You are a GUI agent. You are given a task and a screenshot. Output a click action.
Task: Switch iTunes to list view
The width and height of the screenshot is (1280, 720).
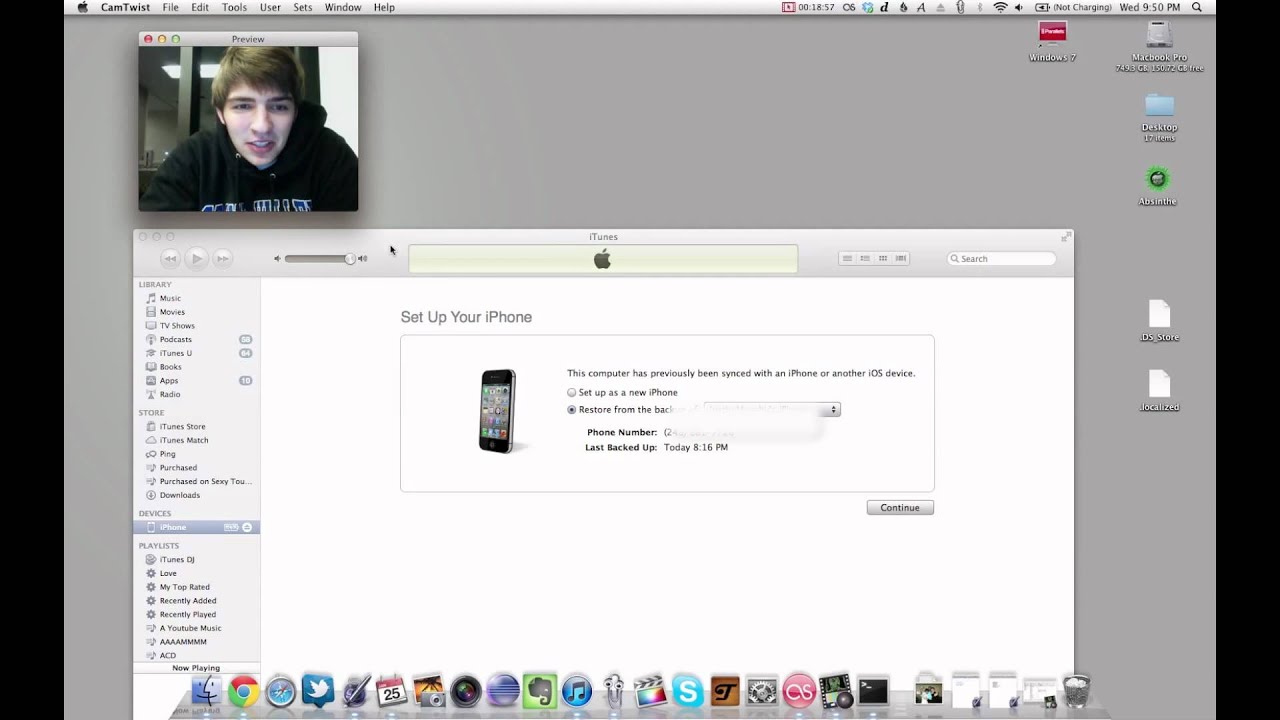[x=847, y=259]
